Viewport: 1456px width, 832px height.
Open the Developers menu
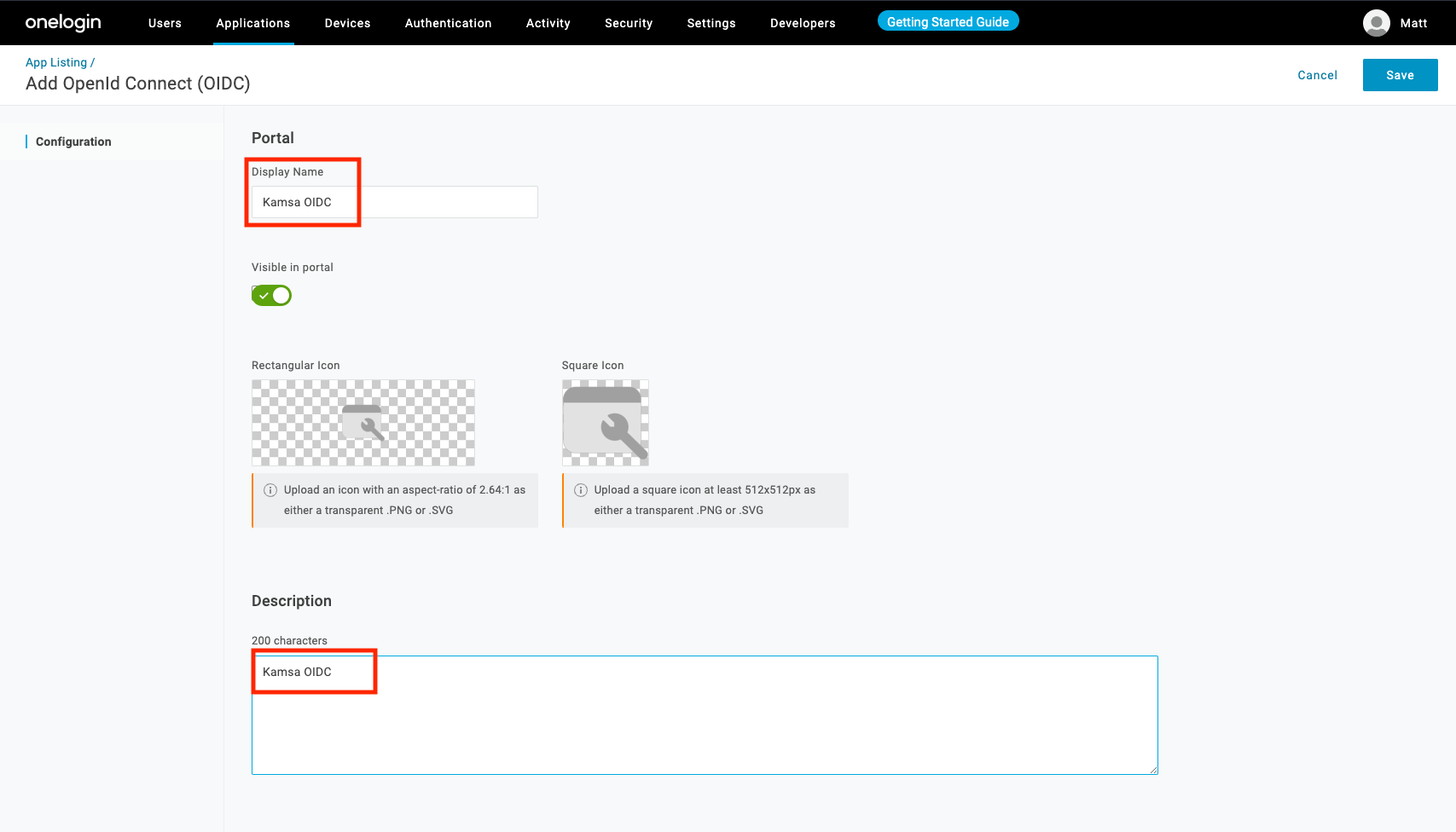pos(803,23)
